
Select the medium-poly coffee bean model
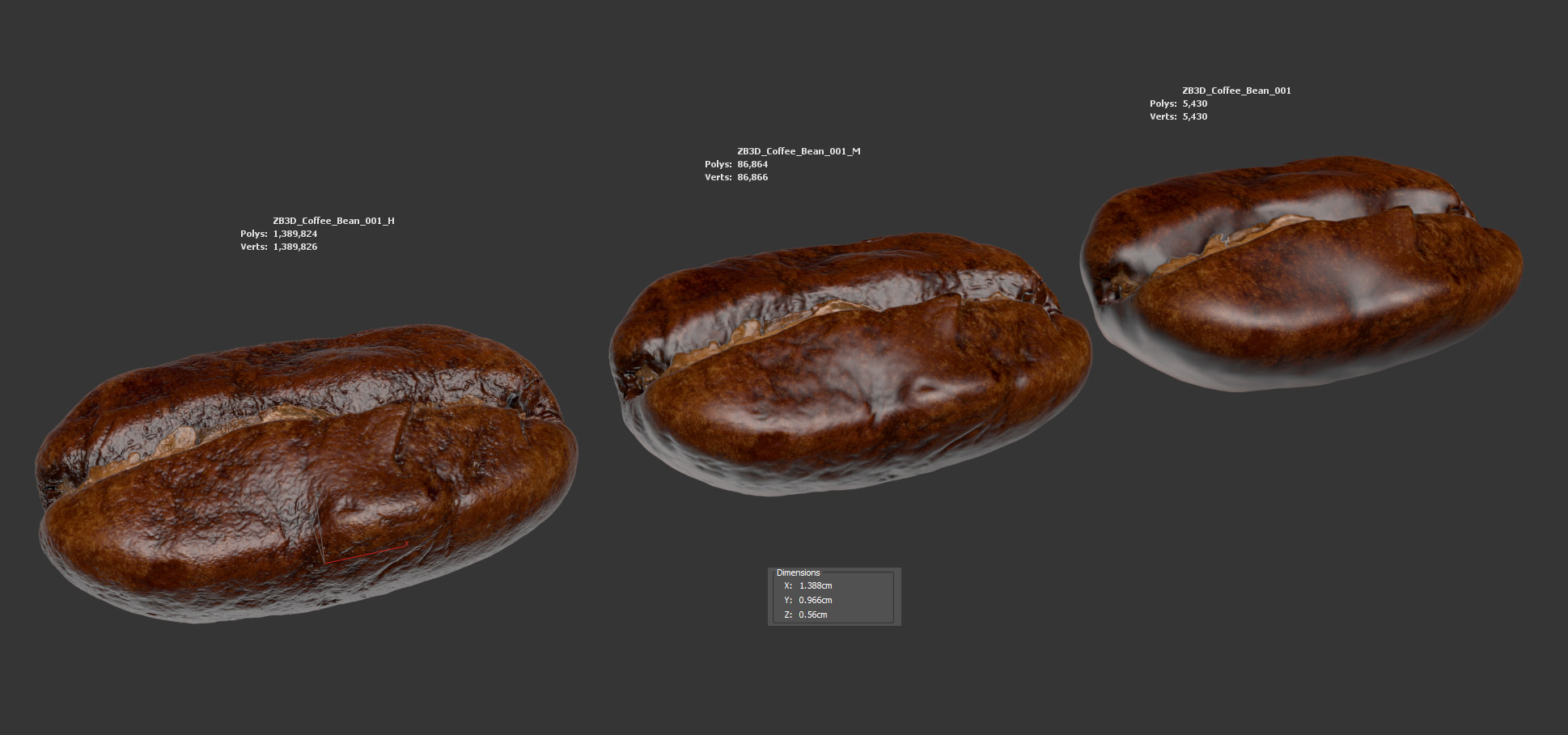850,372
